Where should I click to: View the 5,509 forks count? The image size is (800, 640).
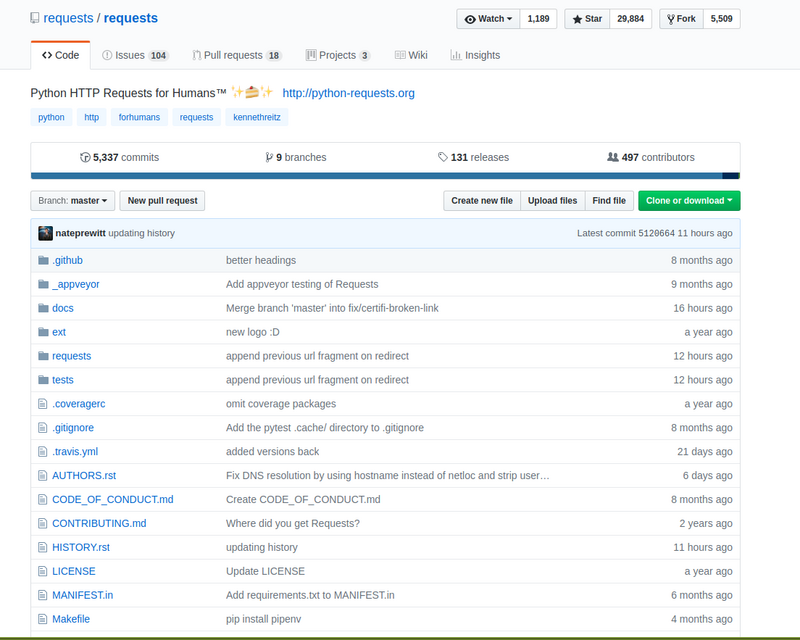pos(721,19)
